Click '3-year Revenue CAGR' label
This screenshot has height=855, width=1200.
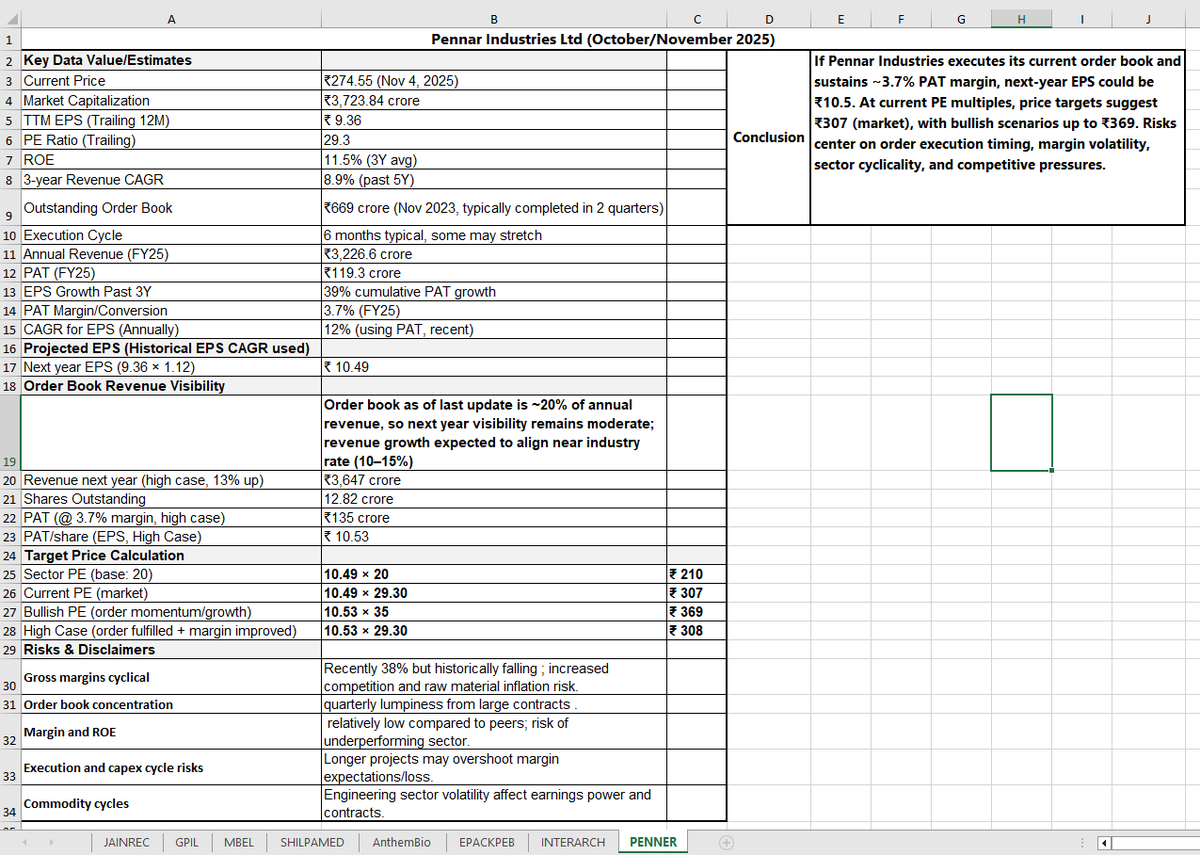(x=171, y=180)
